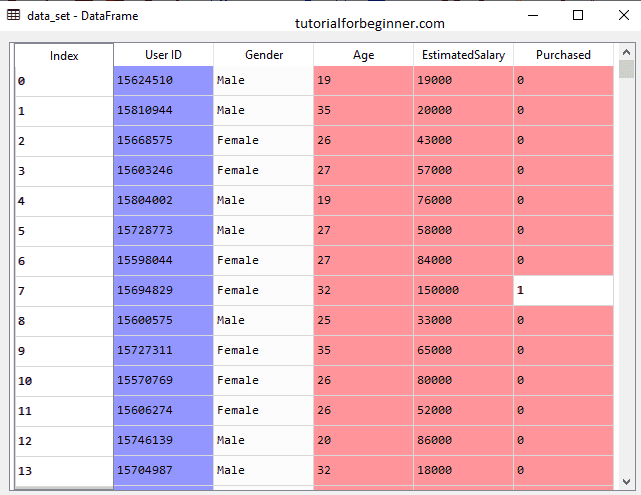Select EstimatedSalary cell 57000

point(464,170)
